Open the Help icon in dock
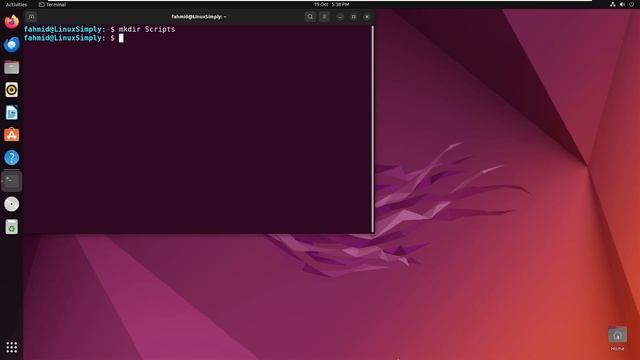The height and width of the screenshot is (360, 640). [x=11, y=158]
